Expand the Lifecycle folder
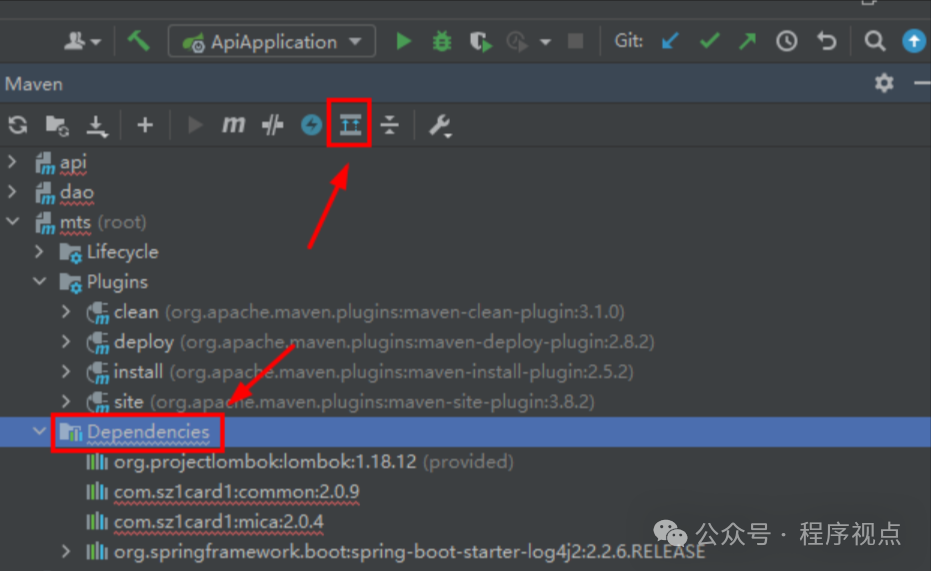Screen dimensions: 931x571 (x=39, y=252)
